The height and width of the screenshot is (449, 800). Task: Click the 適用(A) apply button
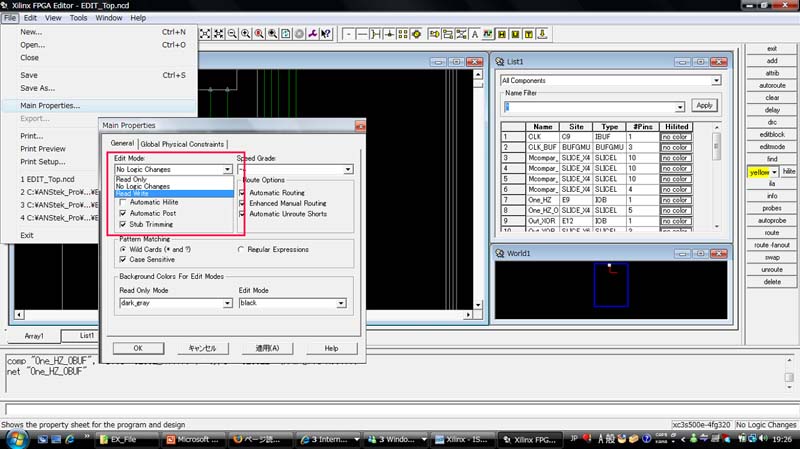pos(267,348)
